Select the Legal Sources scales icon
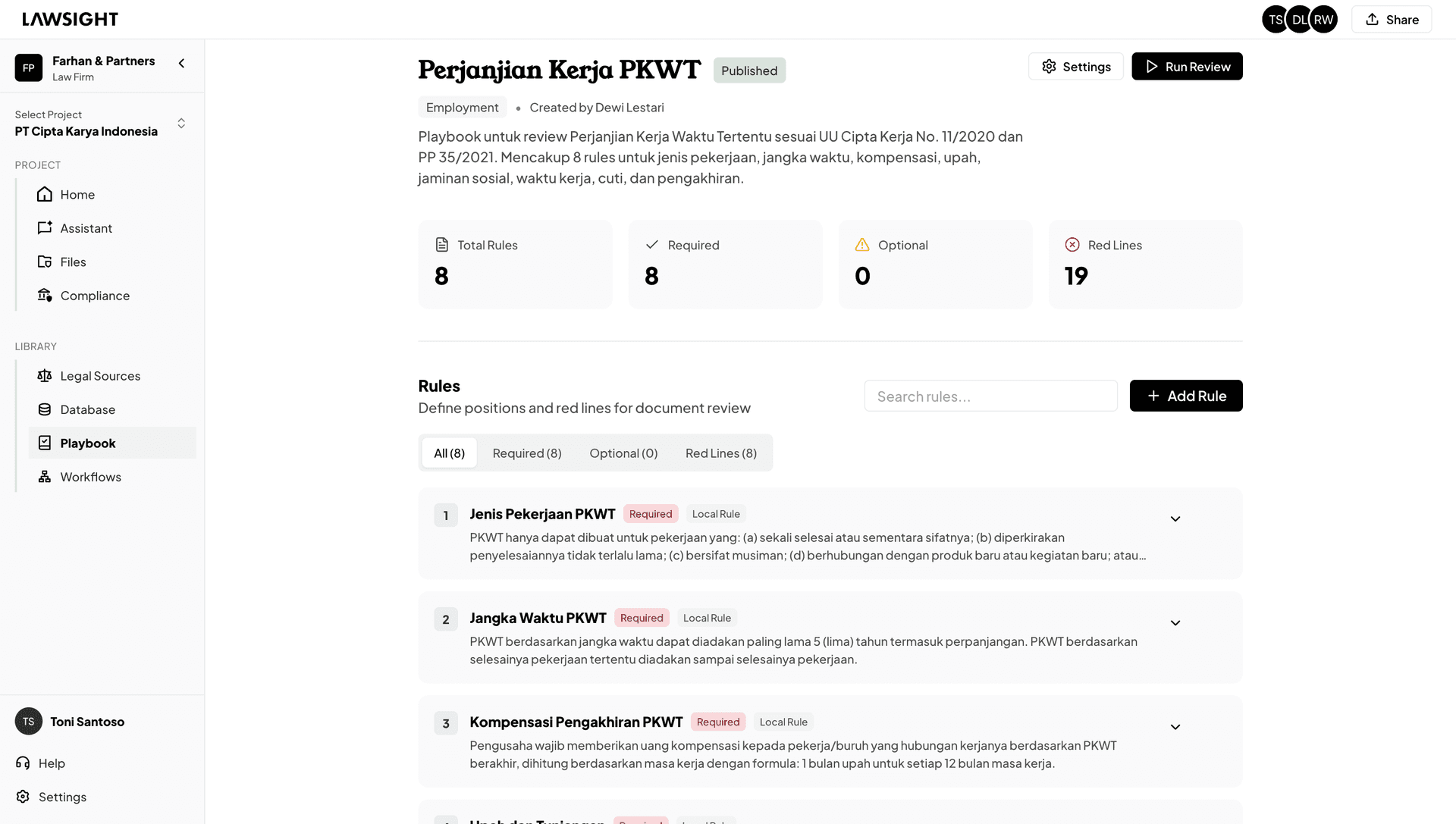Screen dimensions: 1456x824 click(x=45, y=375)
